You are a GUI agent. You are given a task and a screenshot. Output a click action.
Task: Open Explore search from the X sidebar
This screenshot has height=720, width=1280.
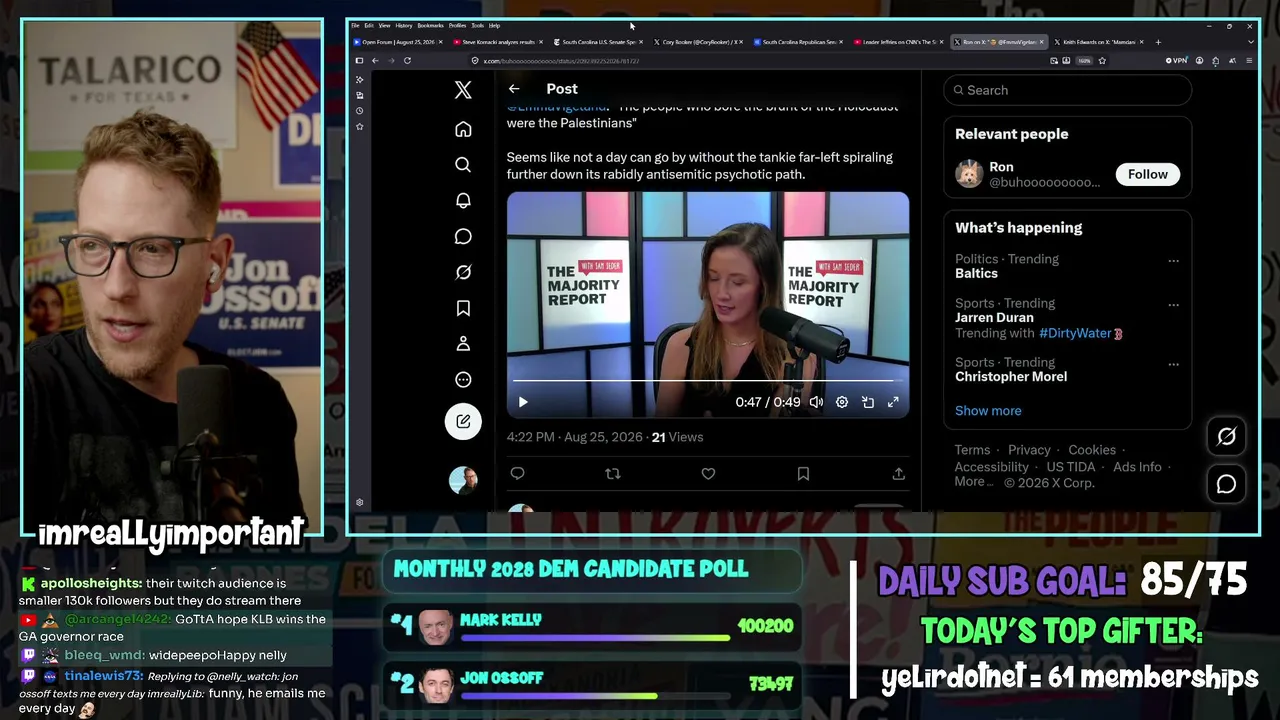tap(463, 165)
